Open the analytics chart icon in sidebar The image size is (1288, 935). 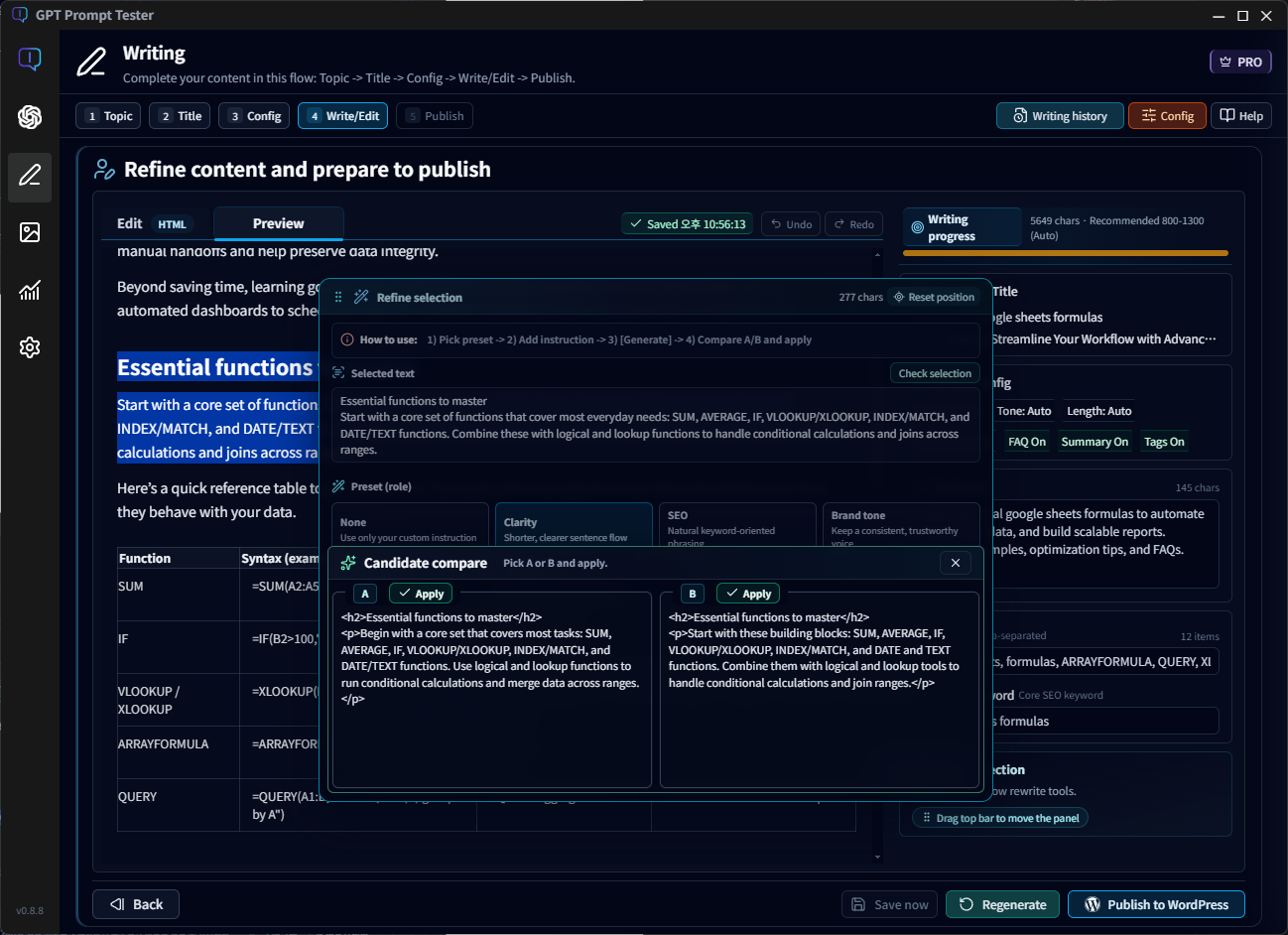click(30, 290)
